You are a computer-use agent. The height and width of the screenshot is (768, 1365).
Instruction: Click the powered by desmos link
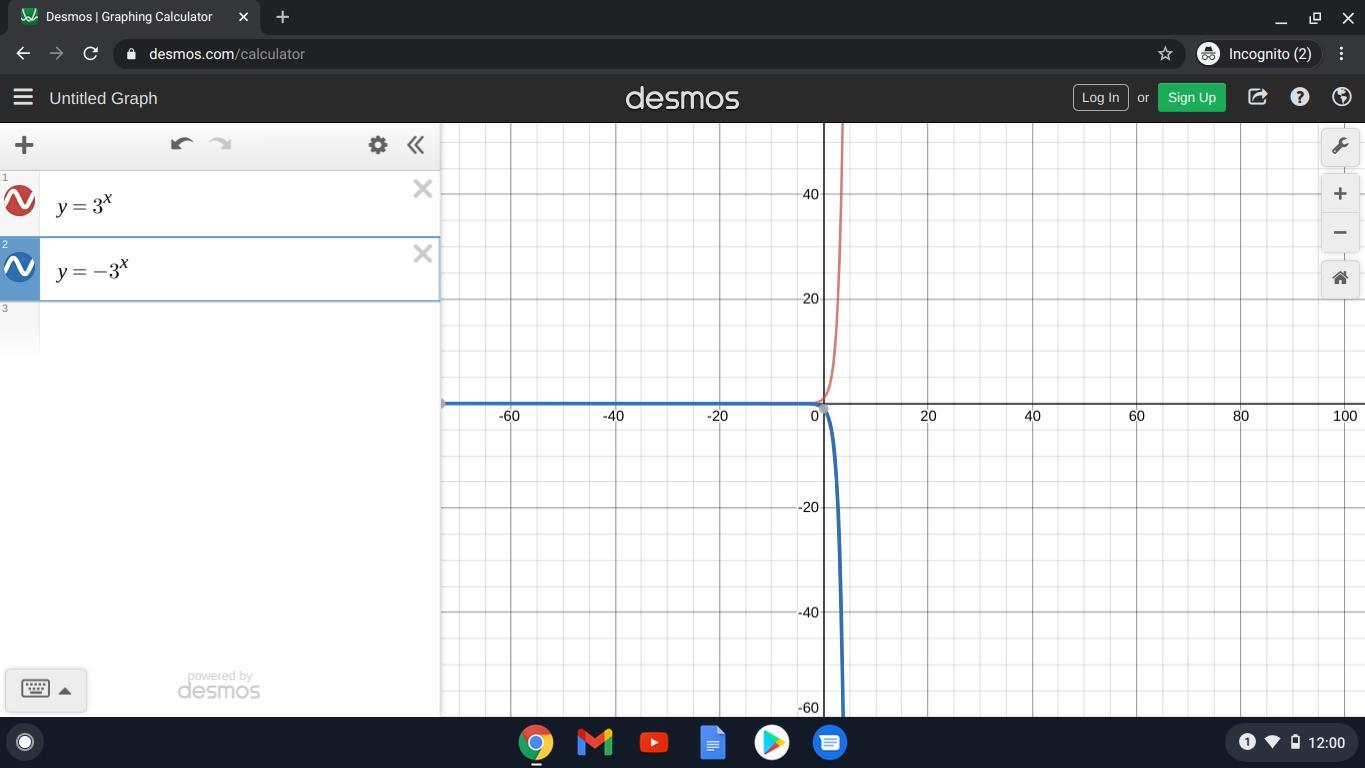[219, 686]
